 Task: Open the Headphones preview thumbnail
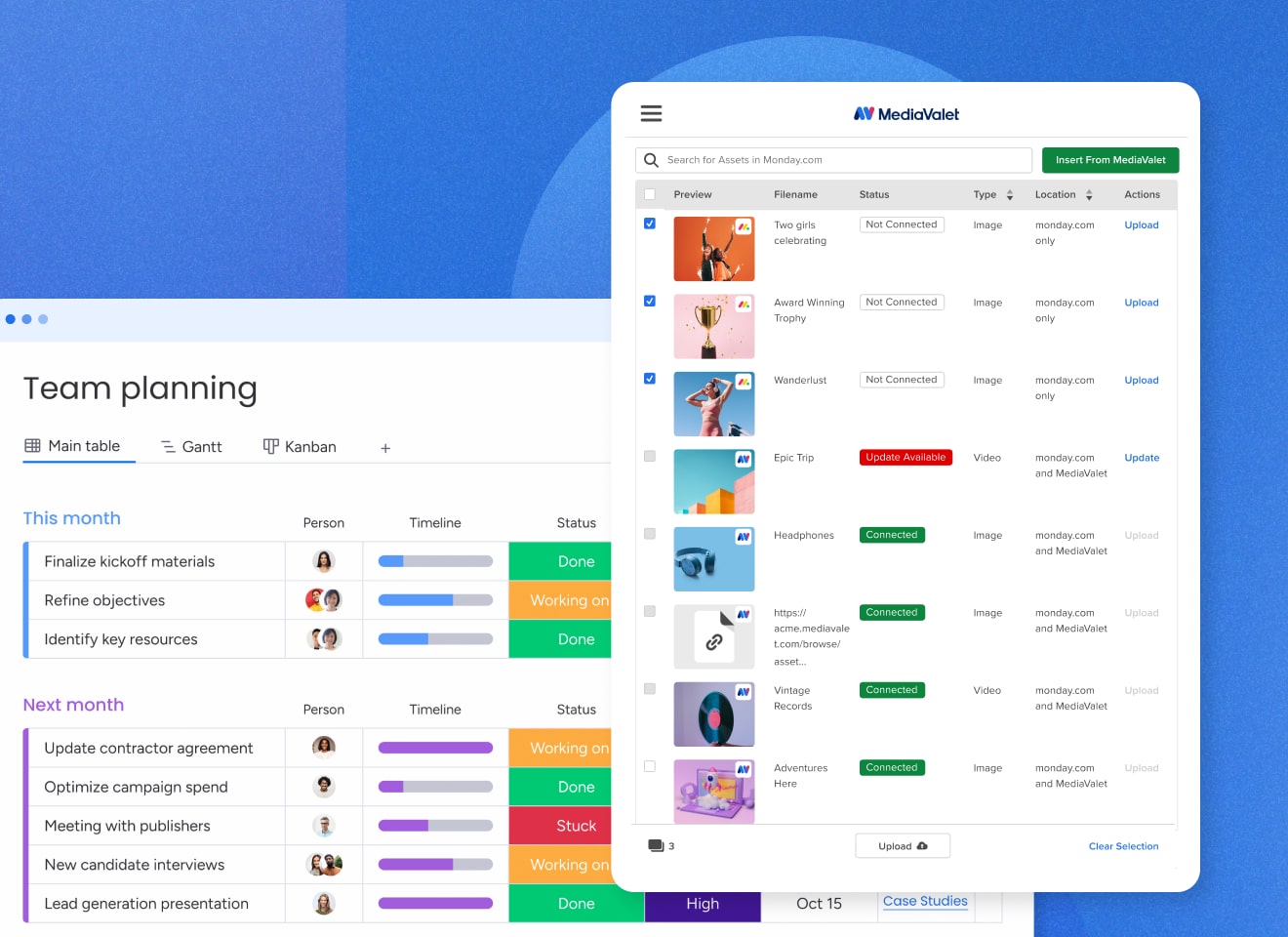[714, 559]
